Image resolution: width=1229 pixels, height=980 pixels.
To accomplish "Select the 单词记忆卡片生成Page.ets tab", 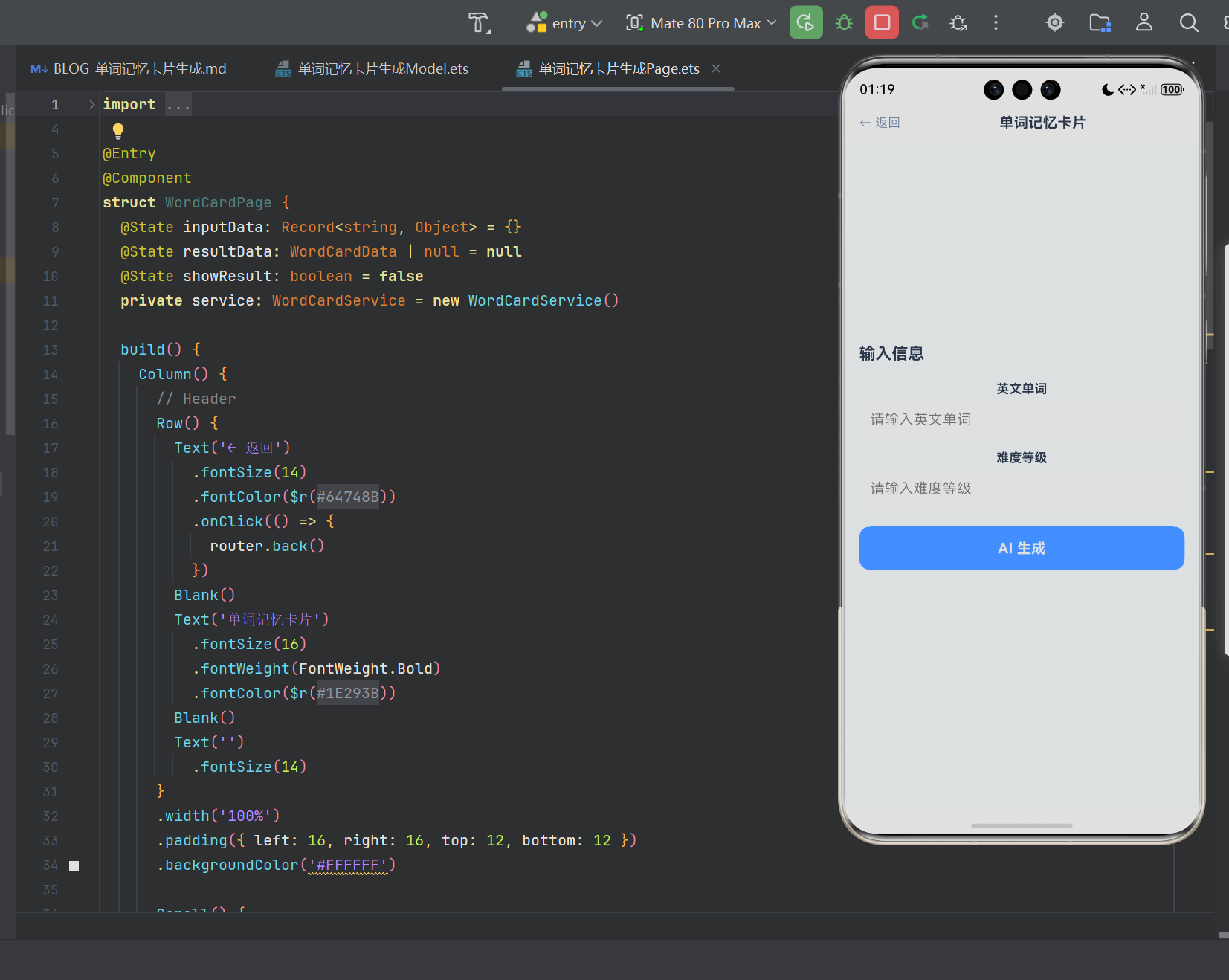I will tap(619, 69).
